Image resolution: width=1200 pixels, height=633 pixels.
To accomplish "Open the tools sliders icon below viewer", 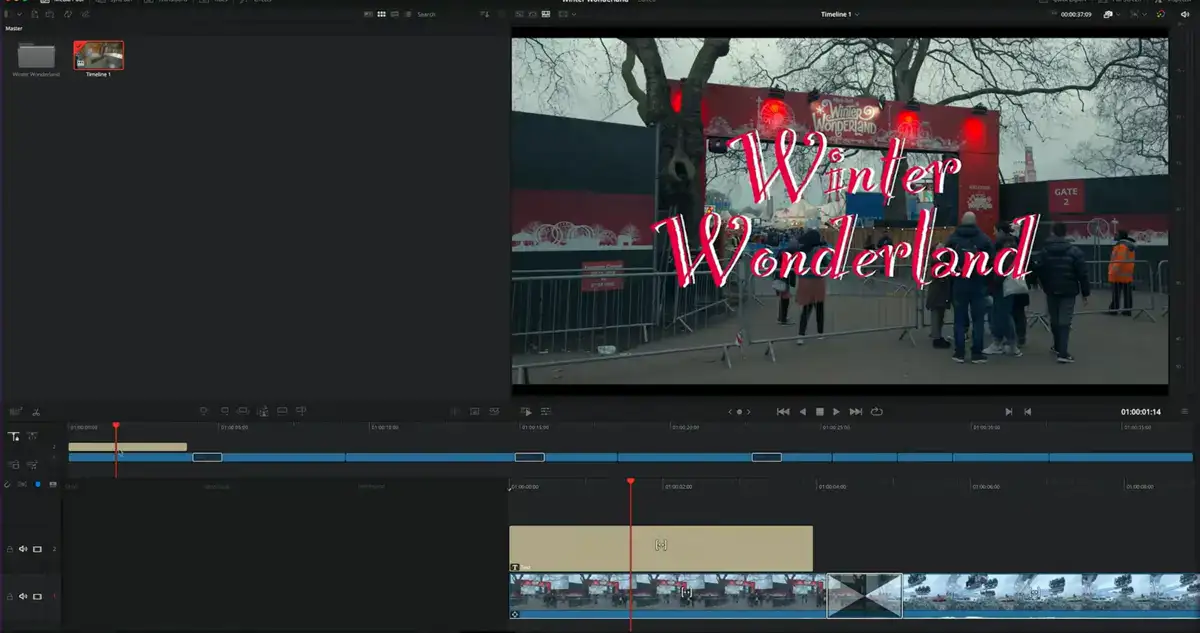I will point(546,411).
